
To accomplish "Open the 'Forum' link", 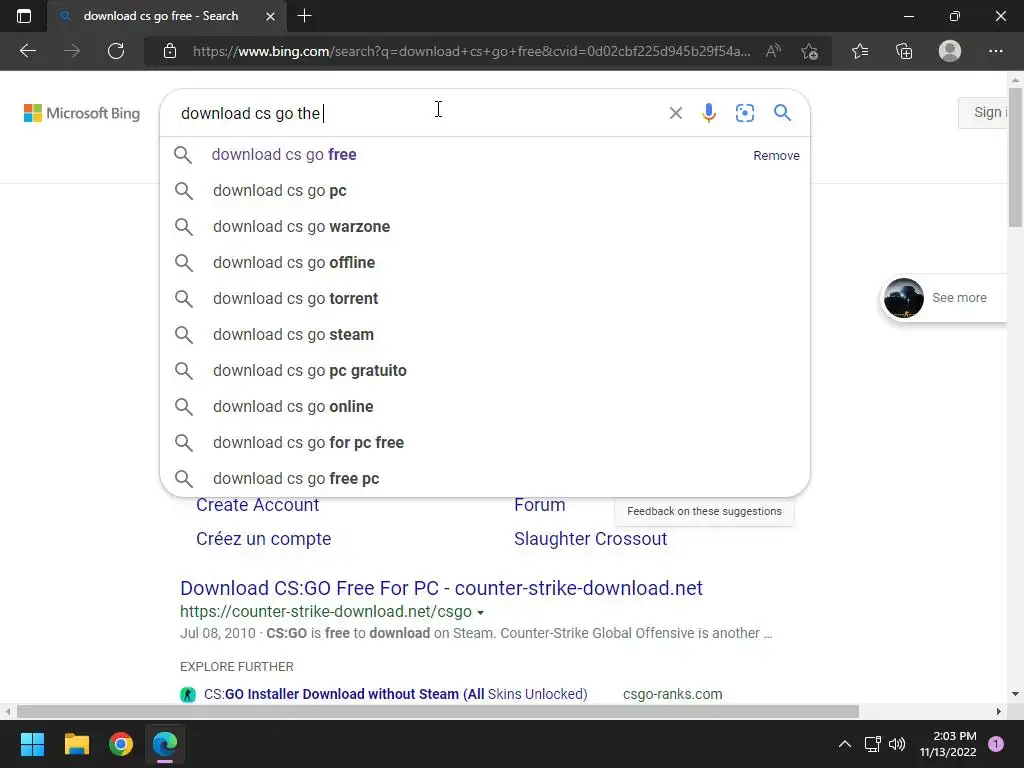I will tap(539, 505).
